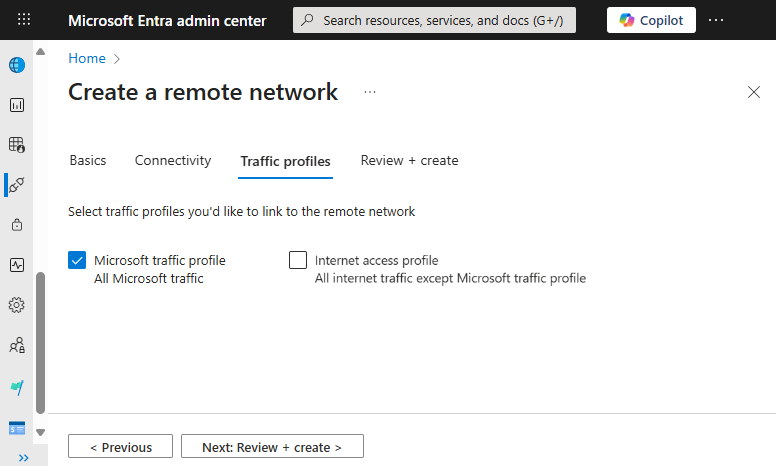This screenshot has width=776, height=466.
Task: Open the bar chart icon in the sidebar
Action: pos(16,105)
